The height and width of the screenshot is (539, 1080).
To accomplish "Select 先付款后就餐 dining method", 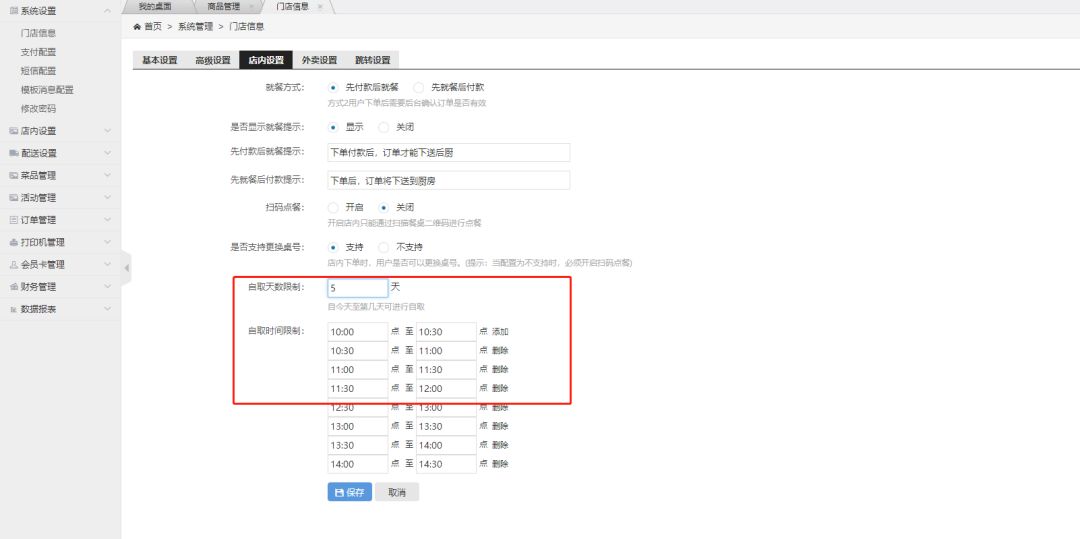I will [333, 87].
